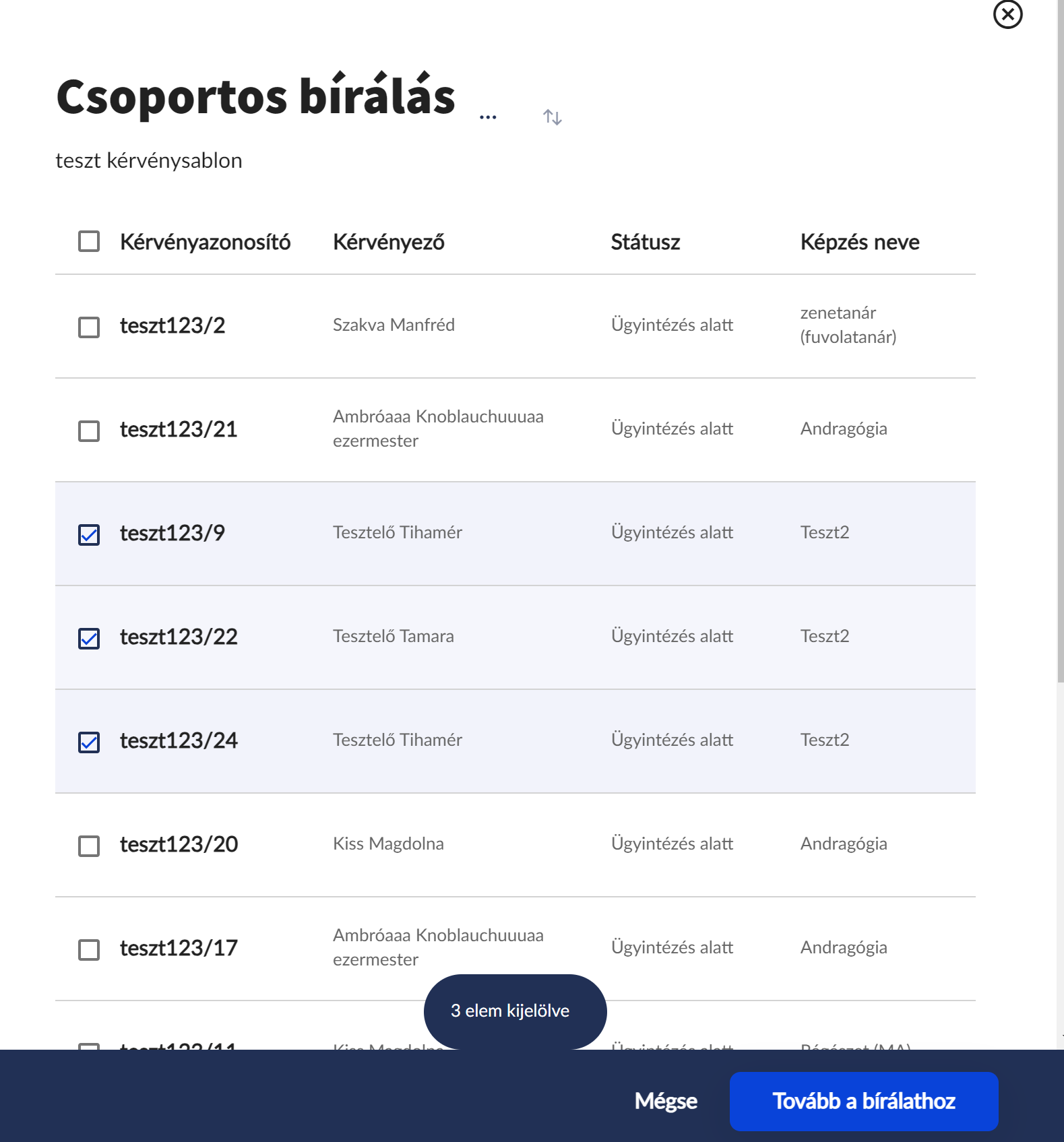The height and width of the screenshot is (1142, 1064).
Task: Enable the teszt123/17 row checkbox
Action: pos(89,950)
